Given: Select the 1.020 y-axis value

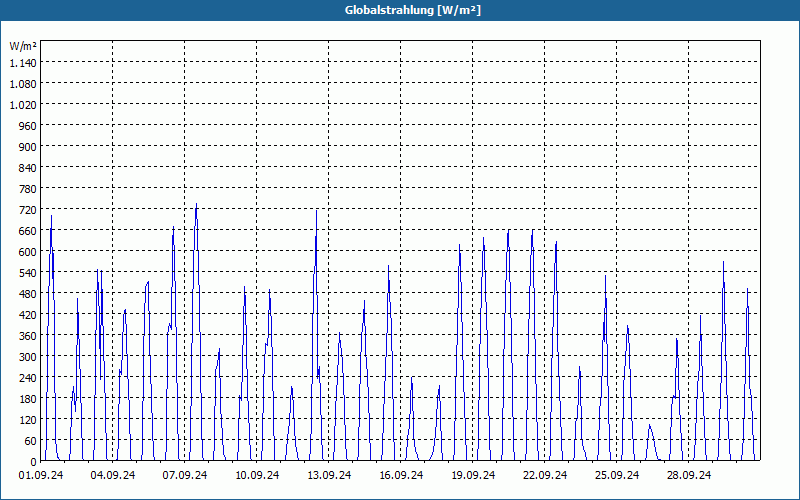Looking at the screenshot, I should [23, 104].
